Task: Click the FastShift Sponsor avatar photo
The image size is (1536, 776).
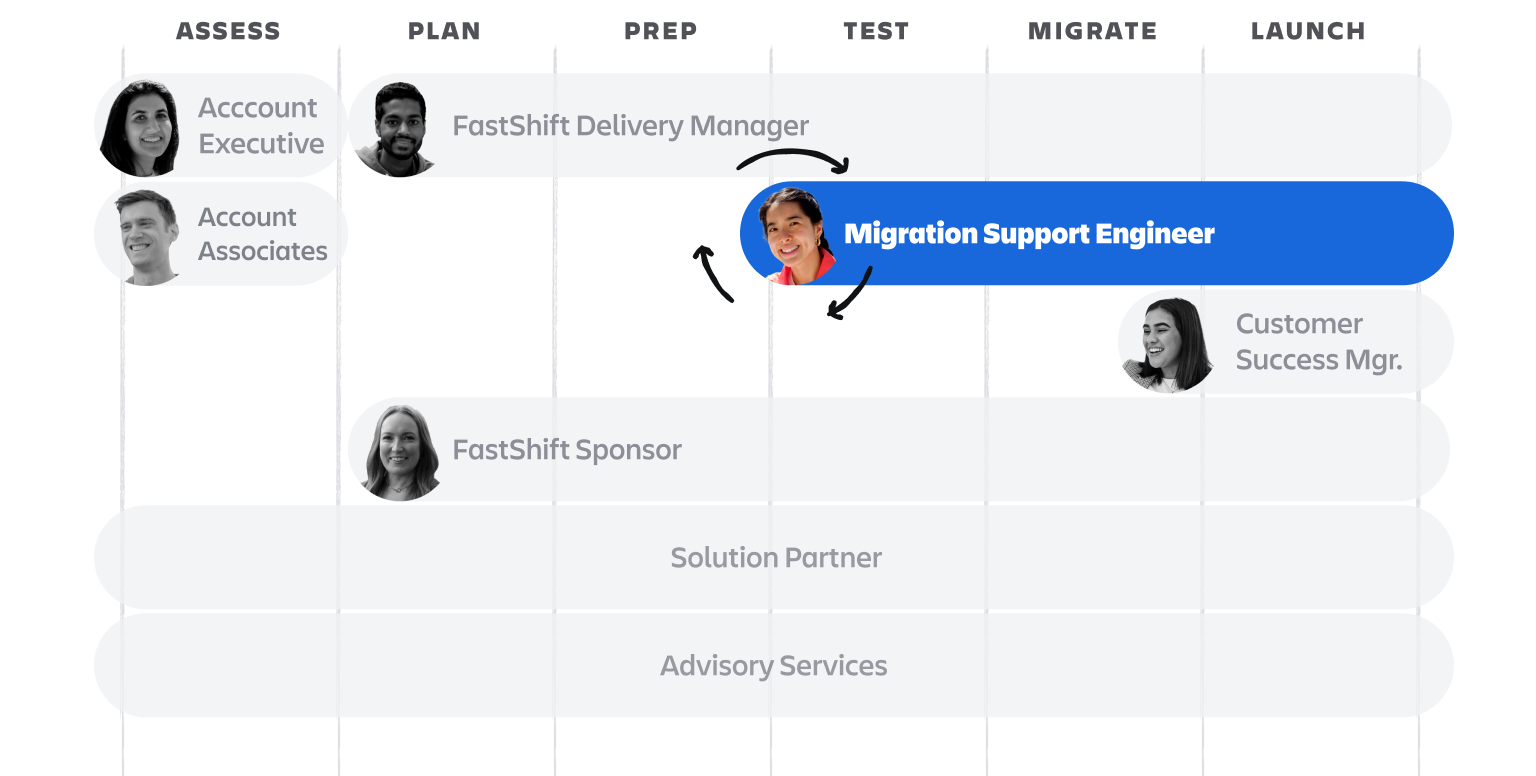Action: click(x=400, y=452)
